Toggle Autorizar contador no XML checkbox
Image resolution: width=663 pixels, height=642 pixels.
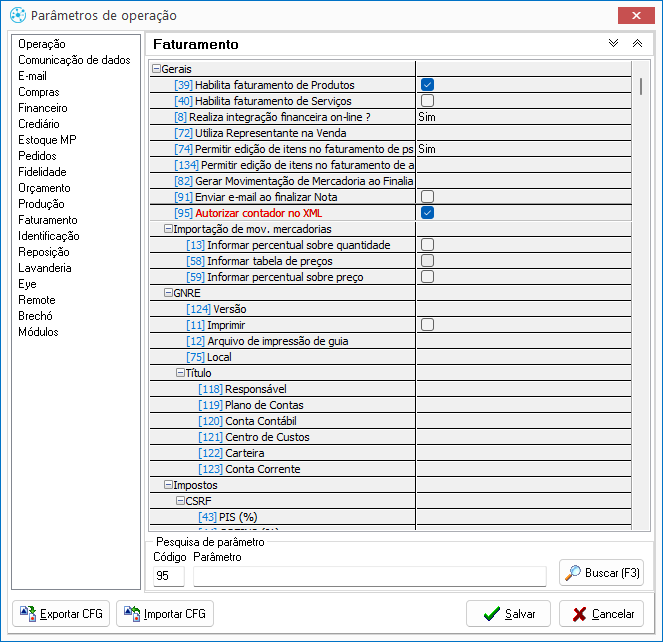[x=427, y=213]
